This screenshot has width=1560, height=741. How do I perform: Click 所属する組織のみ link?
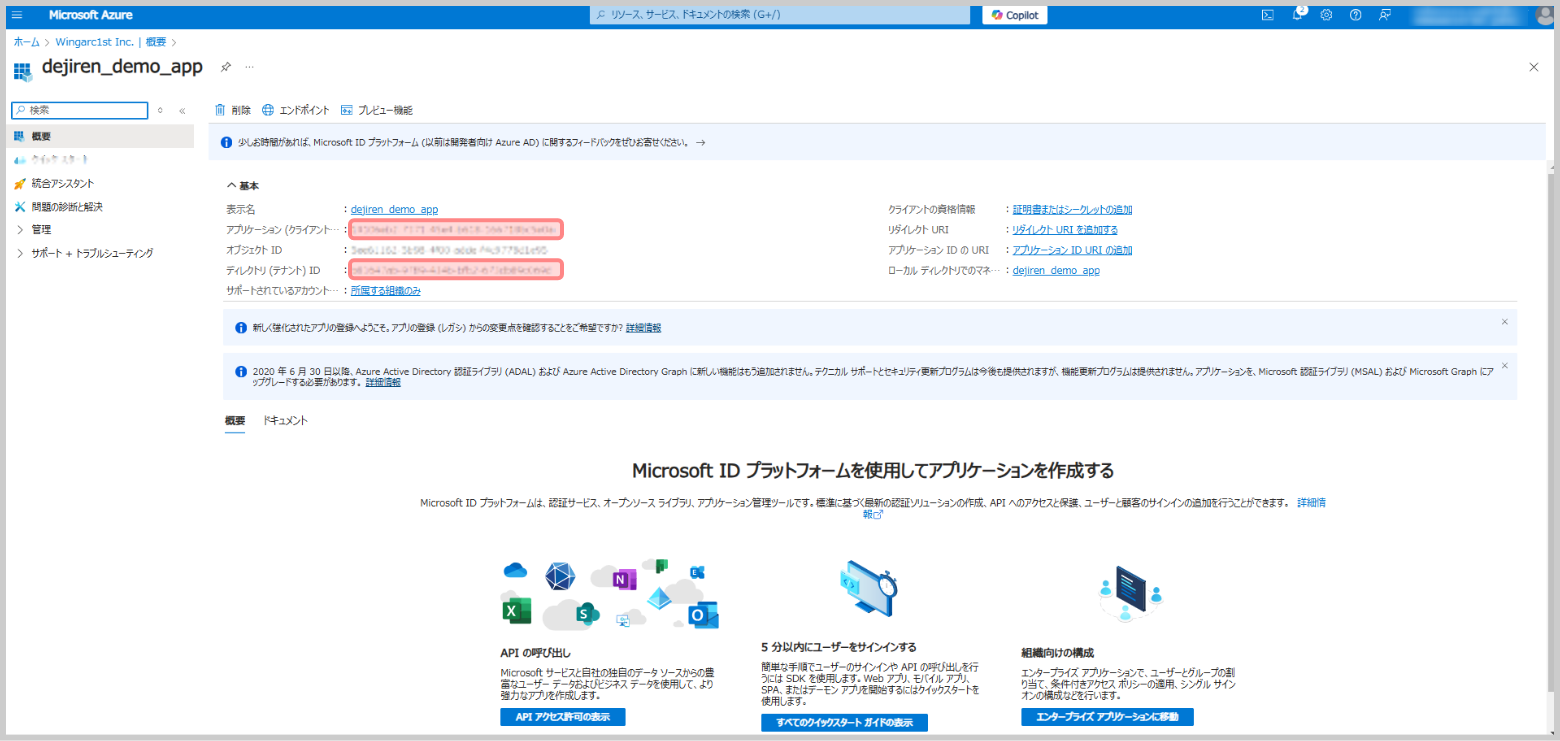coord(386,290)
